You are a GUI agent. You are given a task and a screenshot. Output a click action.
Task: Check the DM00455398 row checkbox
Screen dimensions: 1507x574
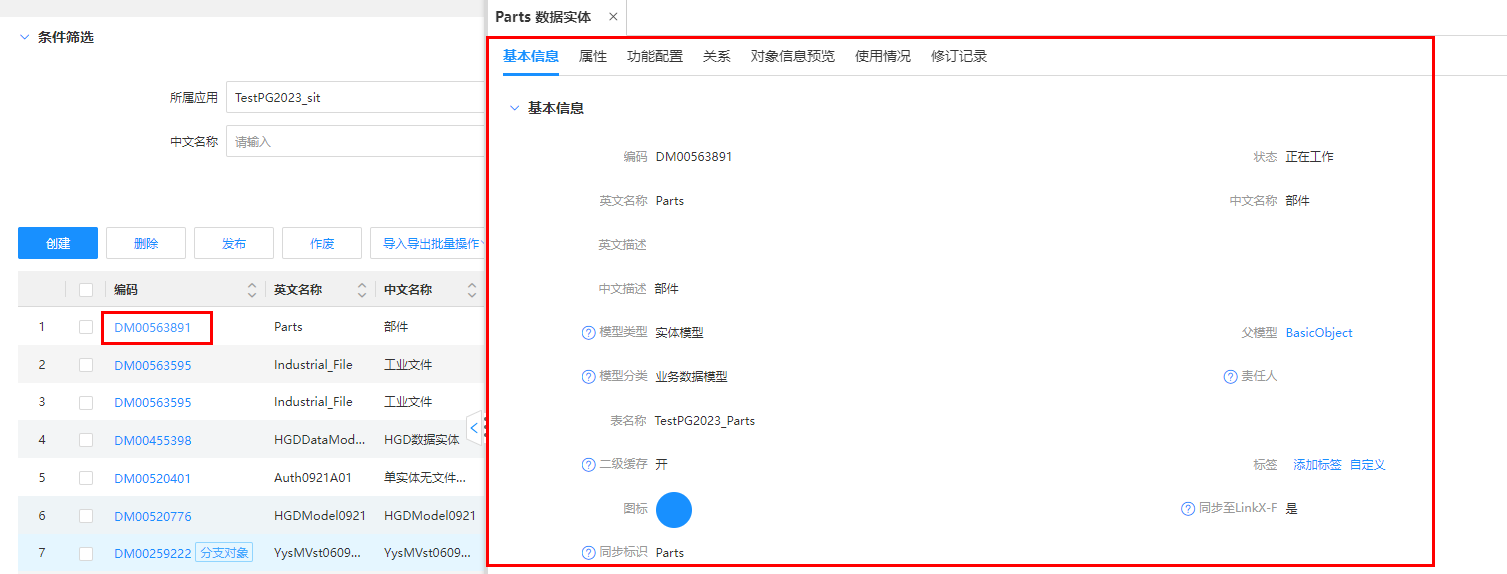86,441
